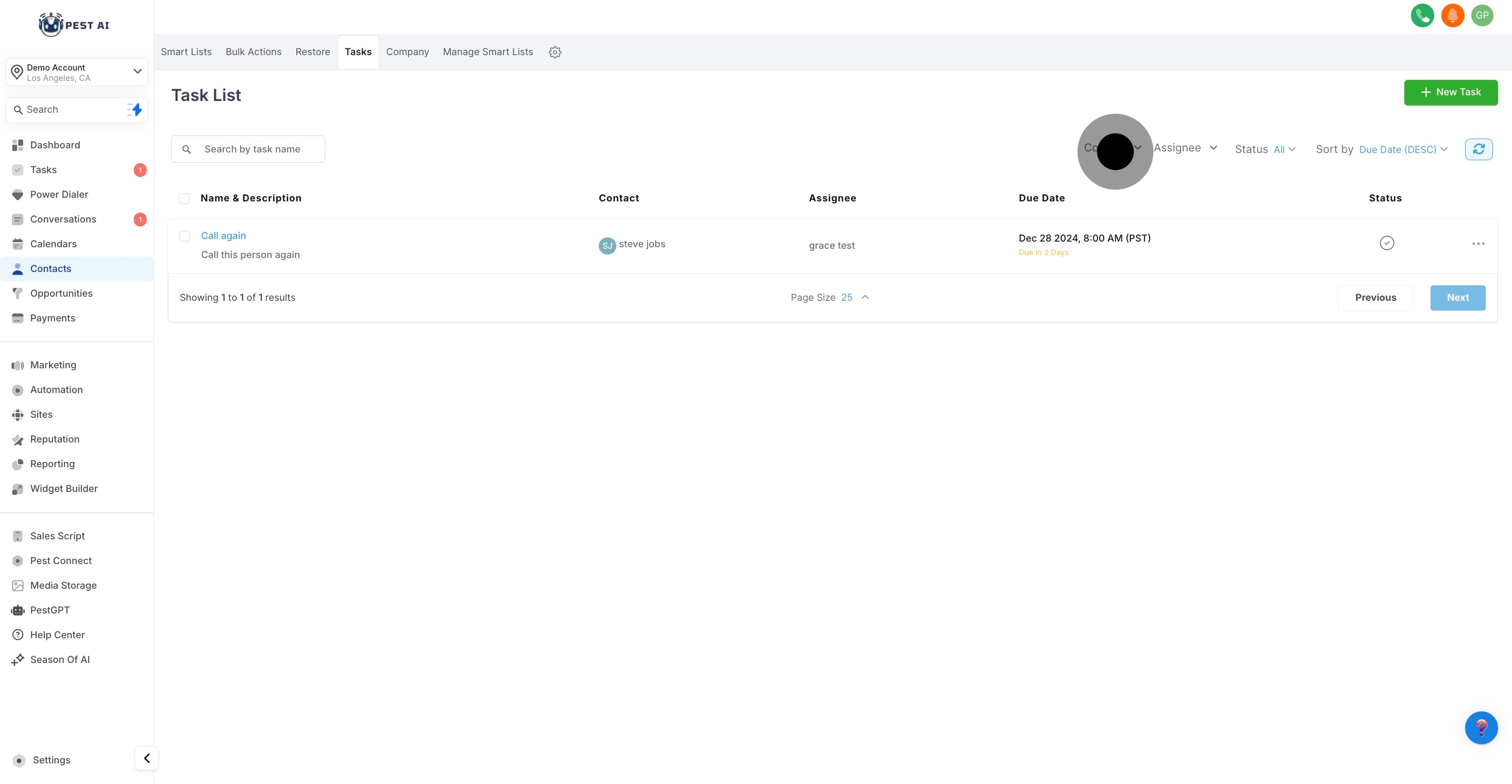Check the Call again task checkbox

point(185,236)
